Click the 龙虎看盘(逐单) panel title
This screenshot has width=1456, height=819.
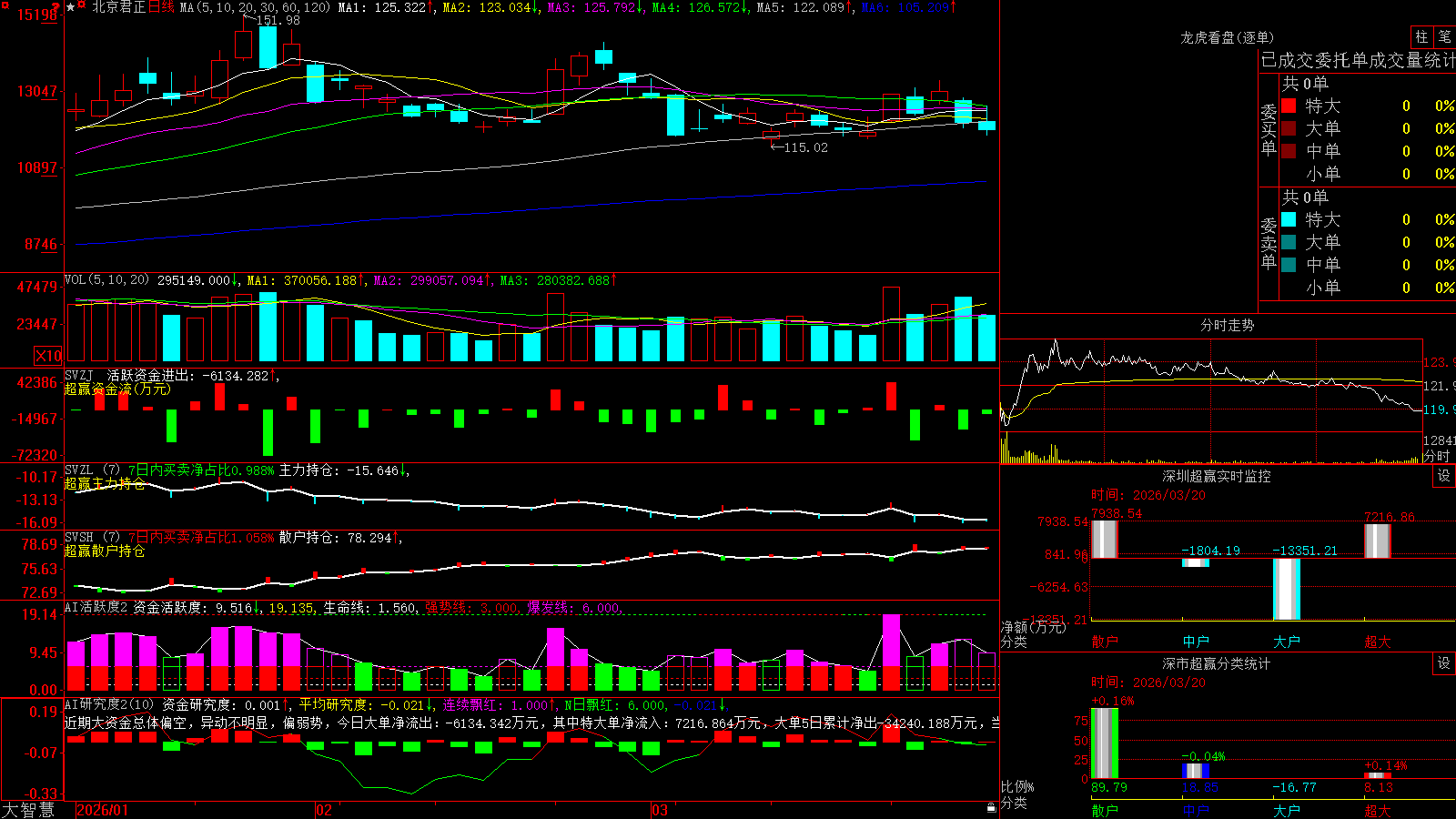pyautogui.click(x=1227, y=37)
